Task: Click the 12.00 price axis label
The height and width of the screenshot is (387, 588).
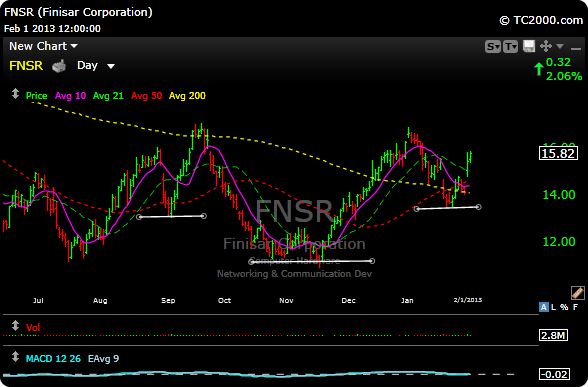Action: click(559, 242)
